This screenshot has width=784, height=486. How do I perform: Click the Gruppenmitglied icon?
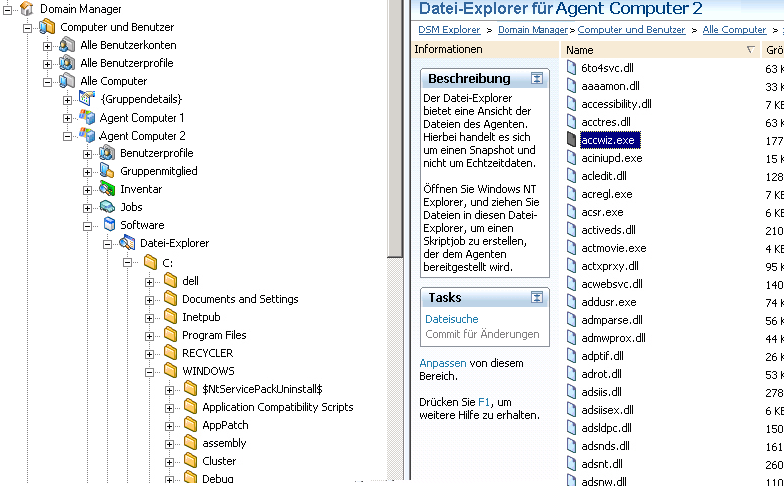pyautogui.click(x=107, y=171)
